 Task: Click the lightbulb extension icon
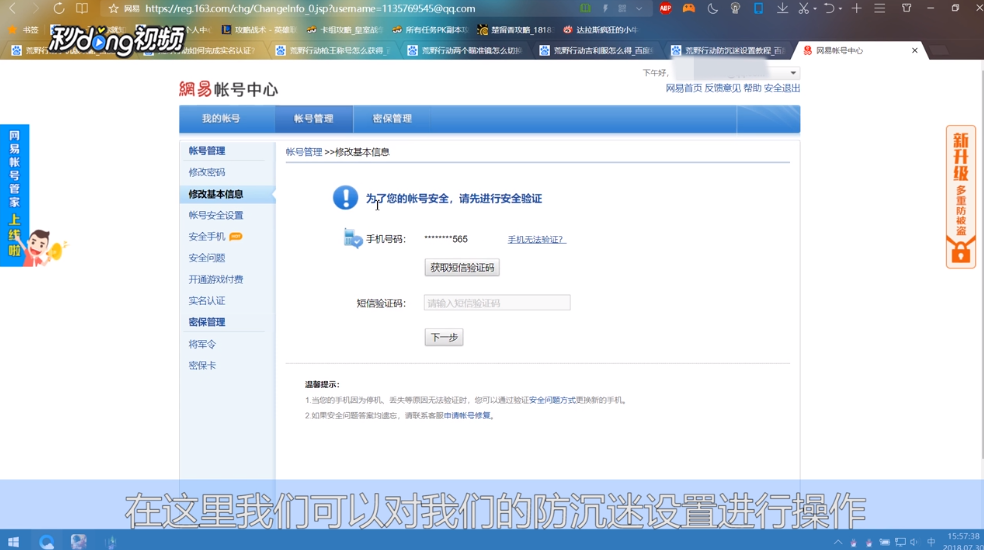click(x=735, y=8)
